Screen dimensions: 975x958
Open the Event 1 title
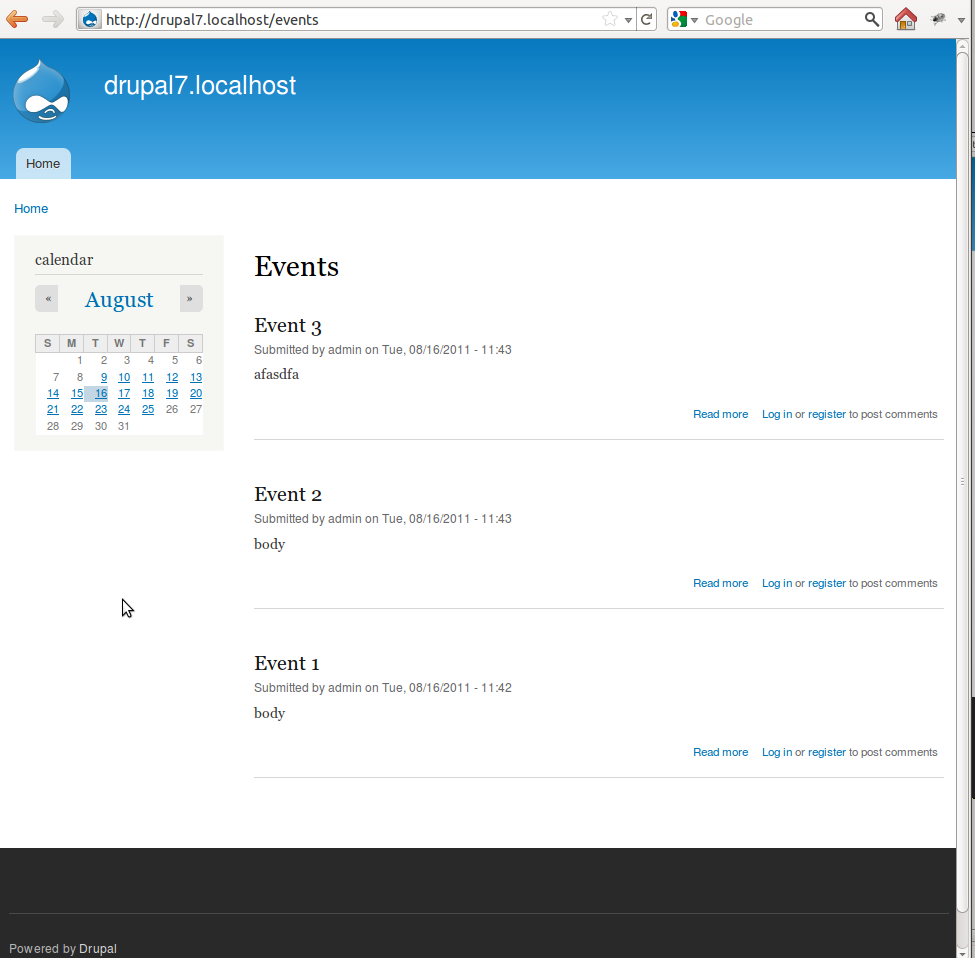(287, 664)
